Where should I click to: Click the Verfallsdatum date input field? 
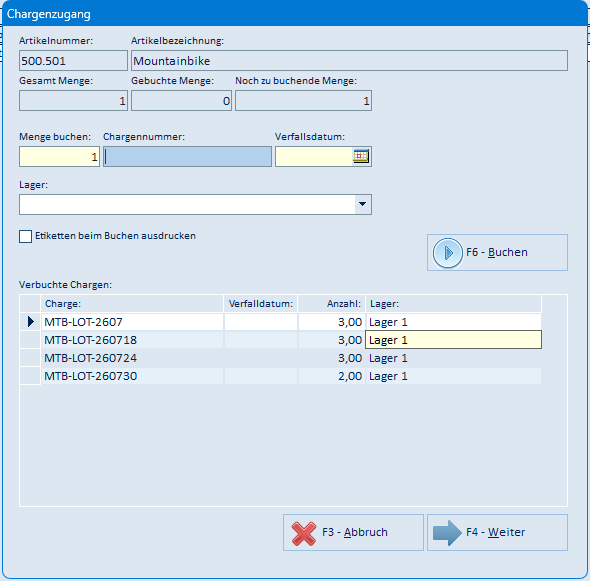(314, 157)
